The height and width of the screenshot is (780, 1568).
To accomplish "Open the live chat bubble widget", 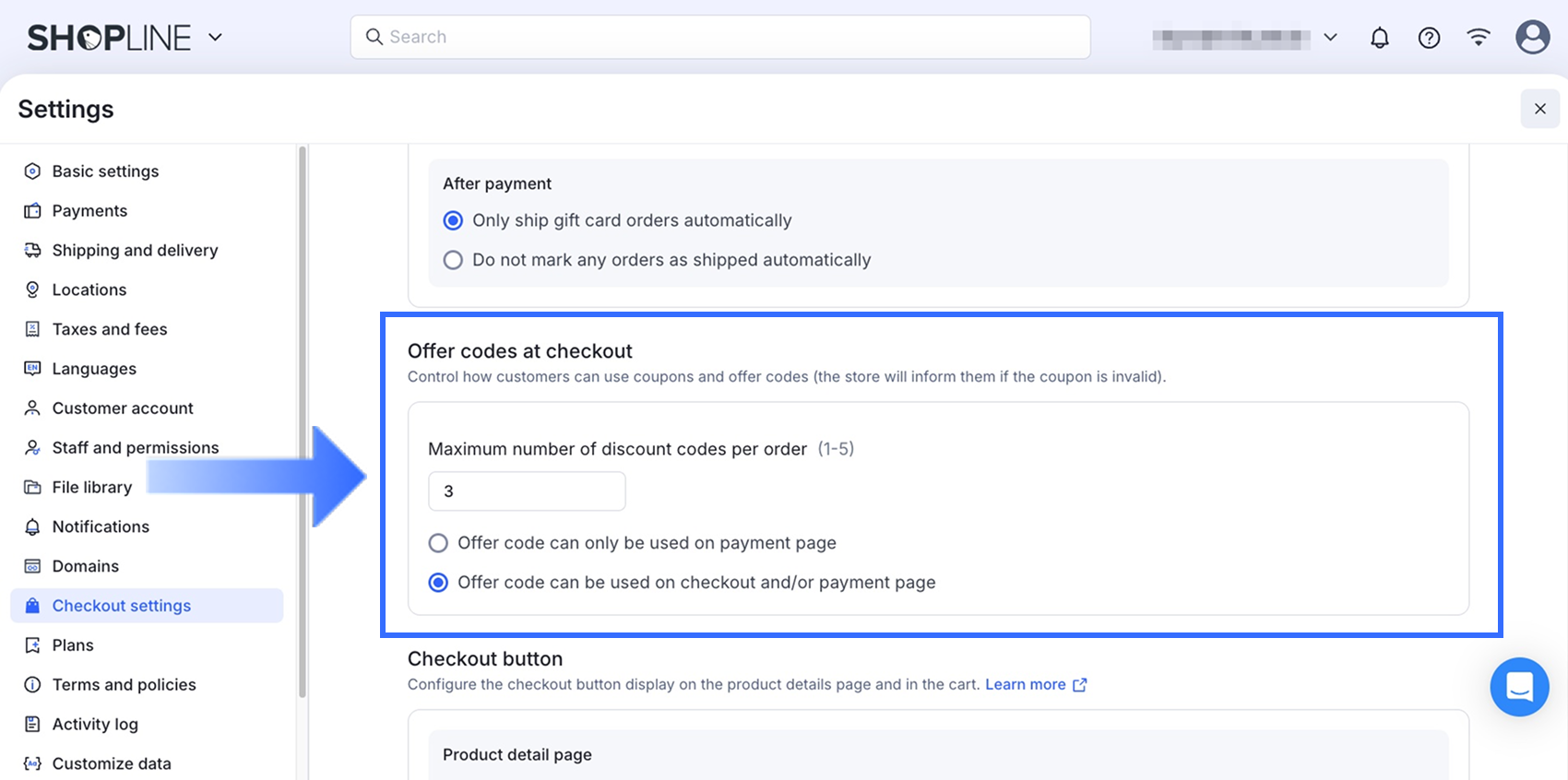I will pyautogui.click(x=1519, y=687).
